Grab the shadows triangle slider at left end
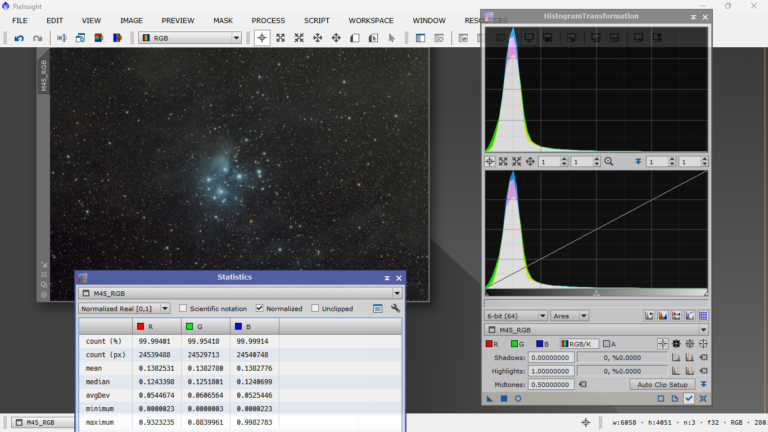The image size is (768, 432). point(487,293)
